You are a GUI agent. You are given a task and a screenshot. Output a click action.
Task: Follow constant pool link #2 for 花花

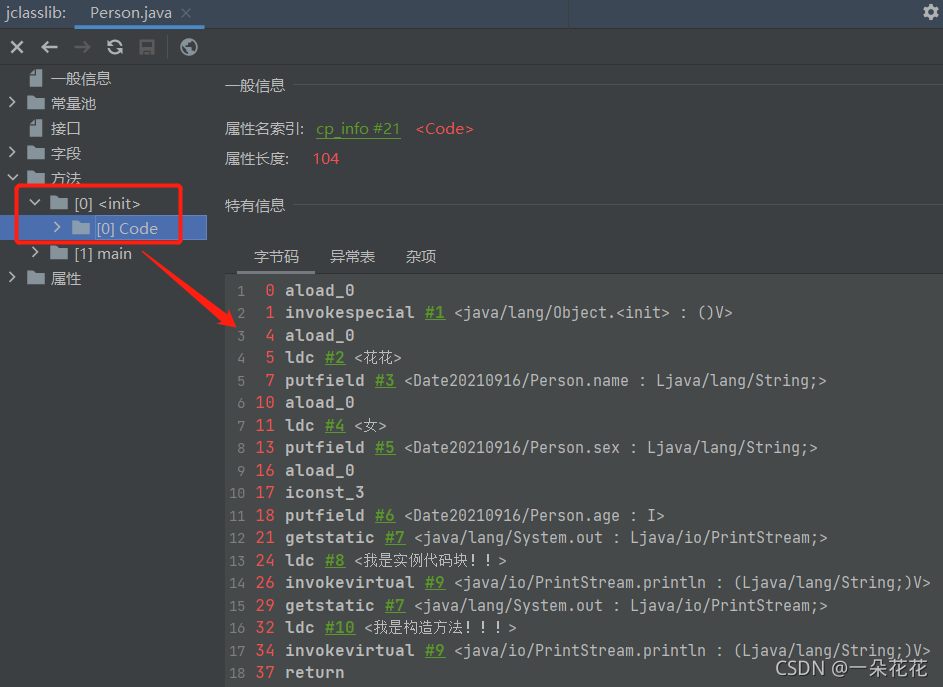[x=334, y=358]
